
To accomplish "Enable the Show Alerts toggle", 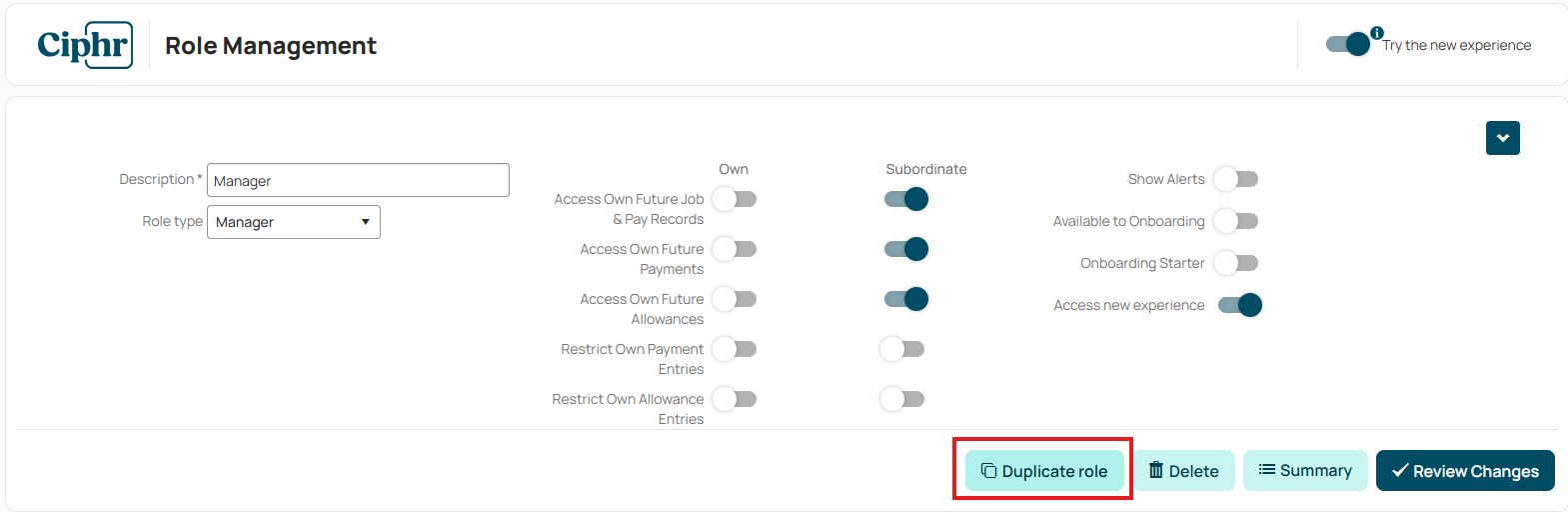I will tap(1236, 179).
